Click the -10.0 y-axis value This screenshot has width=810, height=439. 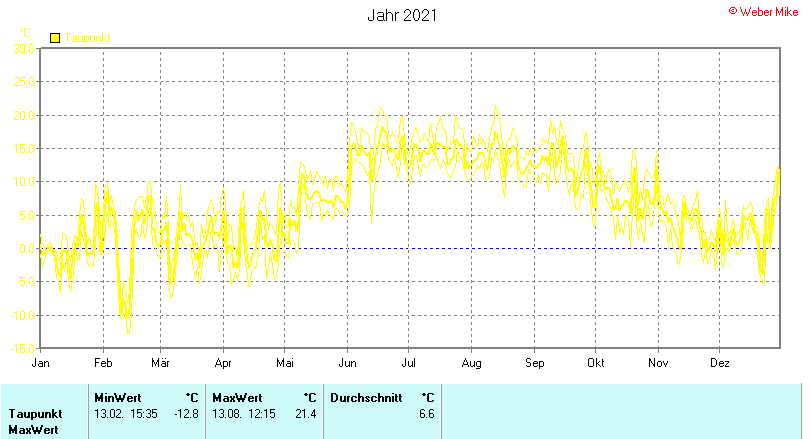click(23, 316)
